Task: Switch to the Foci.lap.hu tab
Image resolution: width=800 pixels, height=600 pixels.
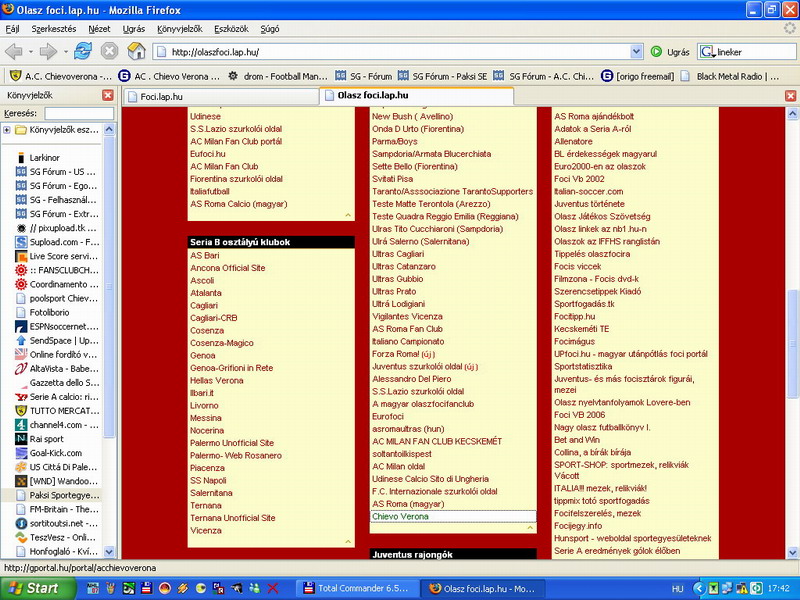Action: tap(162, 97)
